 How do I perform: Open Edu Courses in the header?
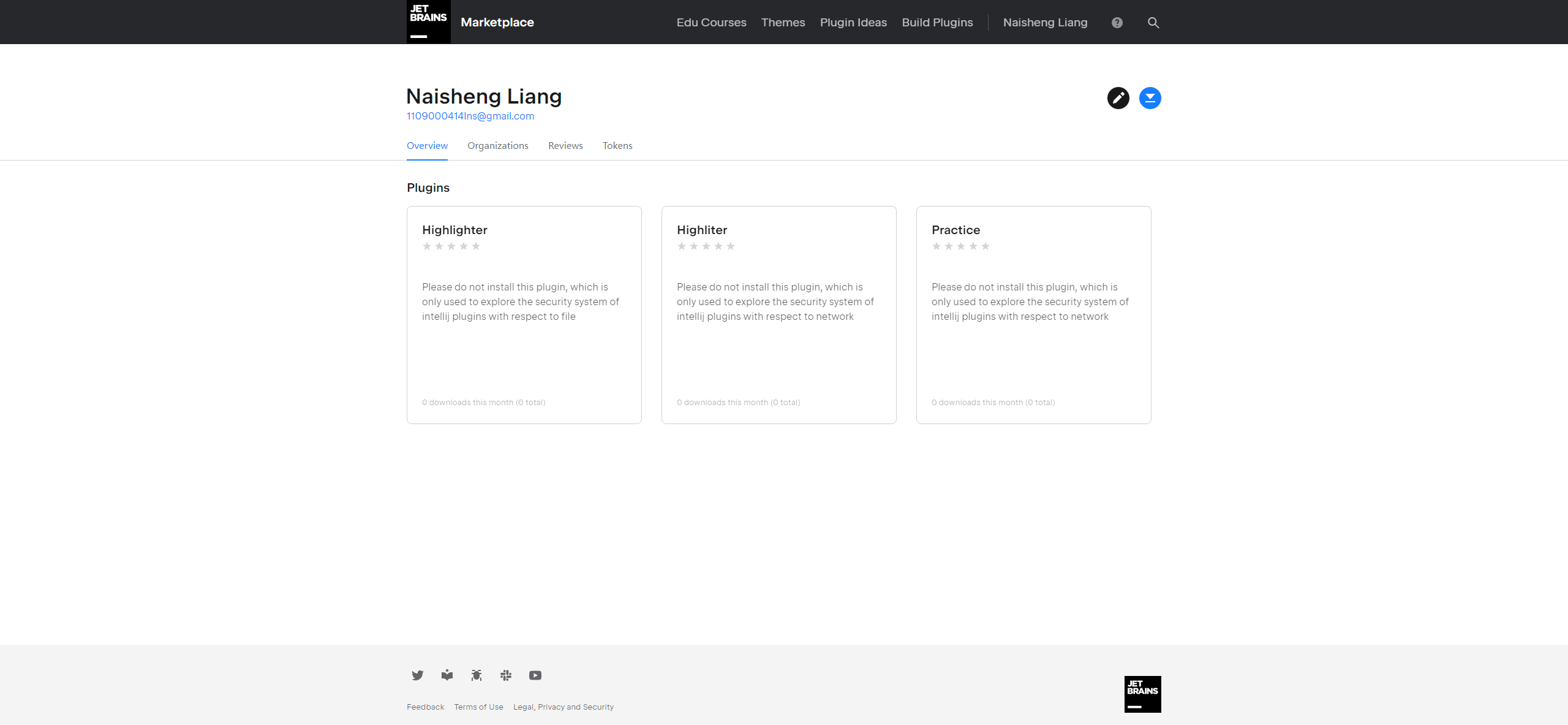[x=712, y=23]
